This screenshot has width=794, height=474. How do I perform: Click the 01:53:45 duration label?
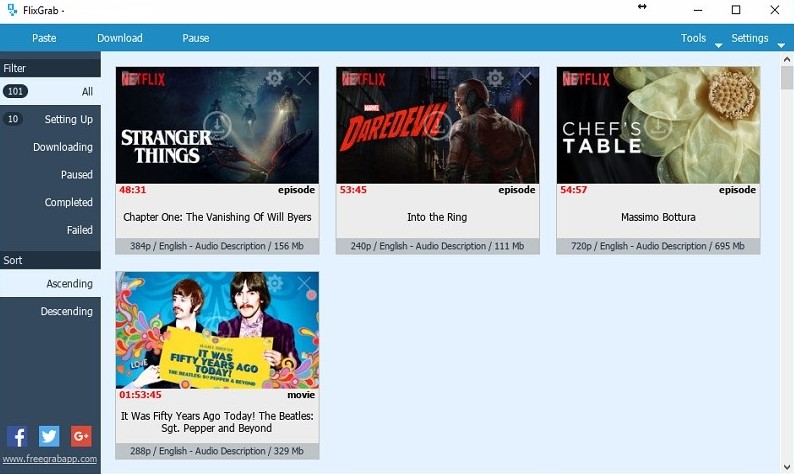(x=140, y=394)
